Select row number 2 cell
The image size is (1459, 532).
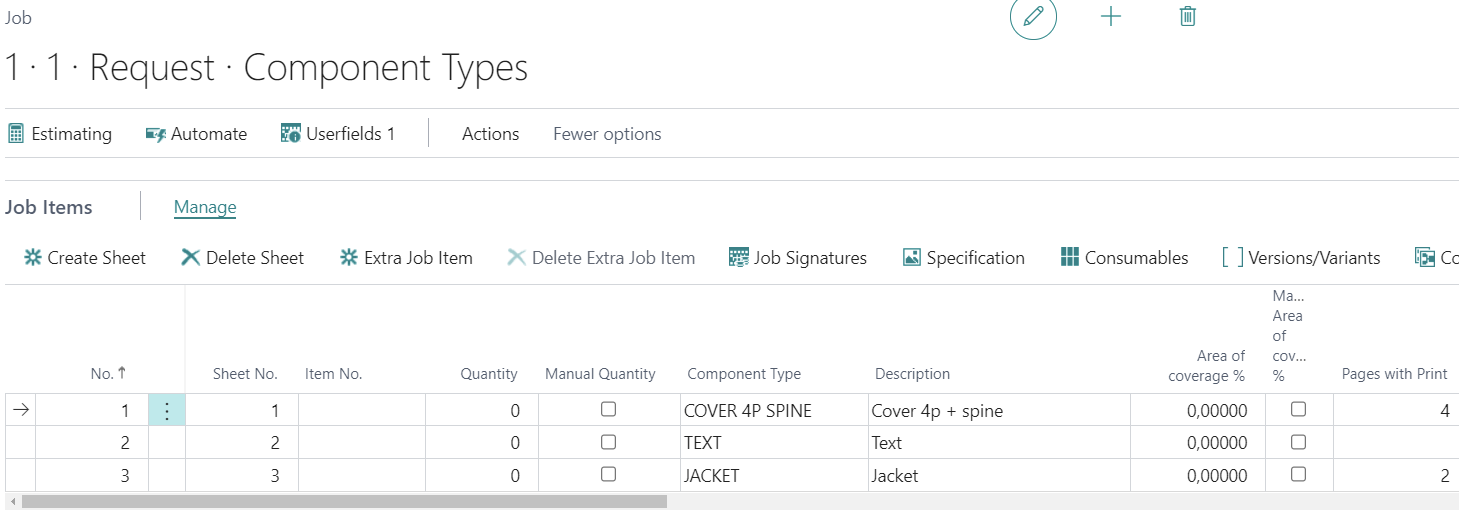click(x=92, y=443)
